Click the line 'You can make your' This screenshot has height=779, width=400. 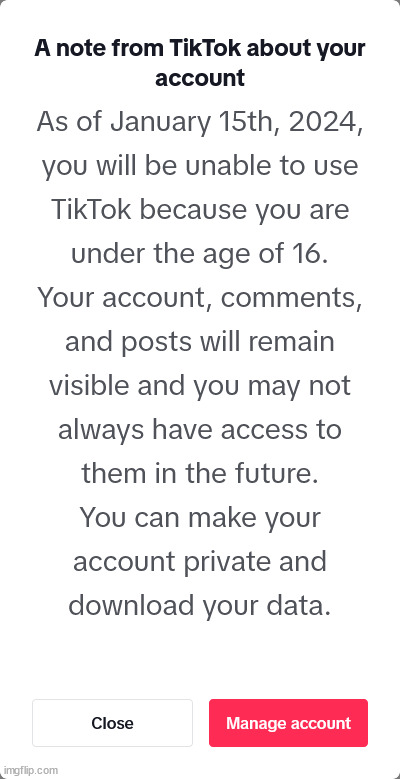click(200, 518)
